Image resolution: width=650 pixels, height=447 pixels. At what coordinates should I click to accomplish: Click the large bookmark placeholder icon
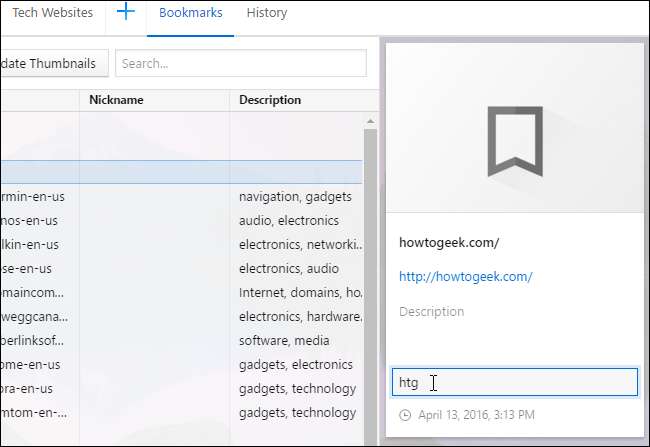(515, 141)
